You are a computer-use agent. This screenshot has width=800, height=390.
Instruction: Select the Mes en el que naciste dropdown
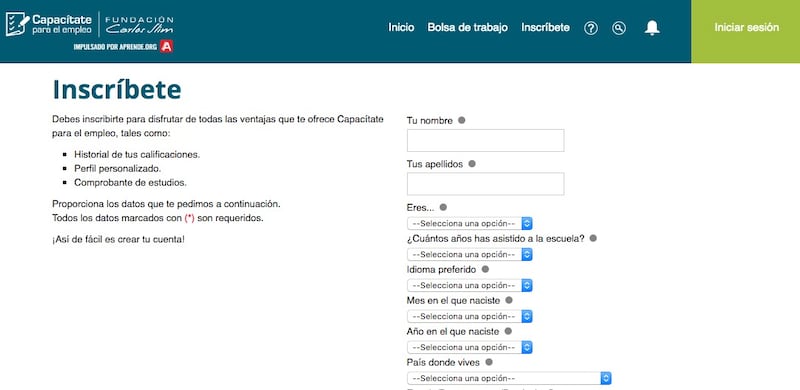469,316
